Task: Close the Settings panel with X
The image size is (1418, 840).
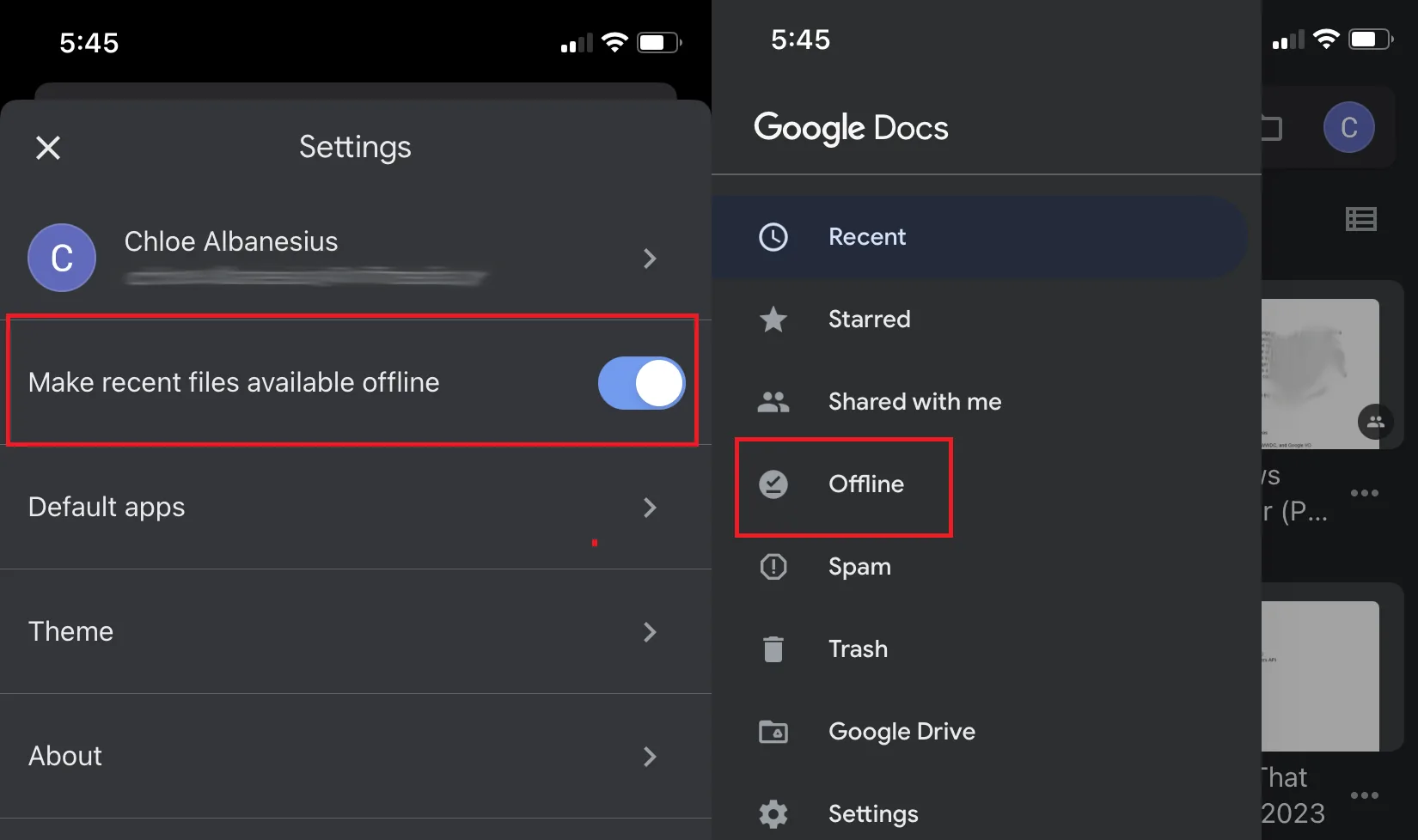Action: click(x=48, y=148)
